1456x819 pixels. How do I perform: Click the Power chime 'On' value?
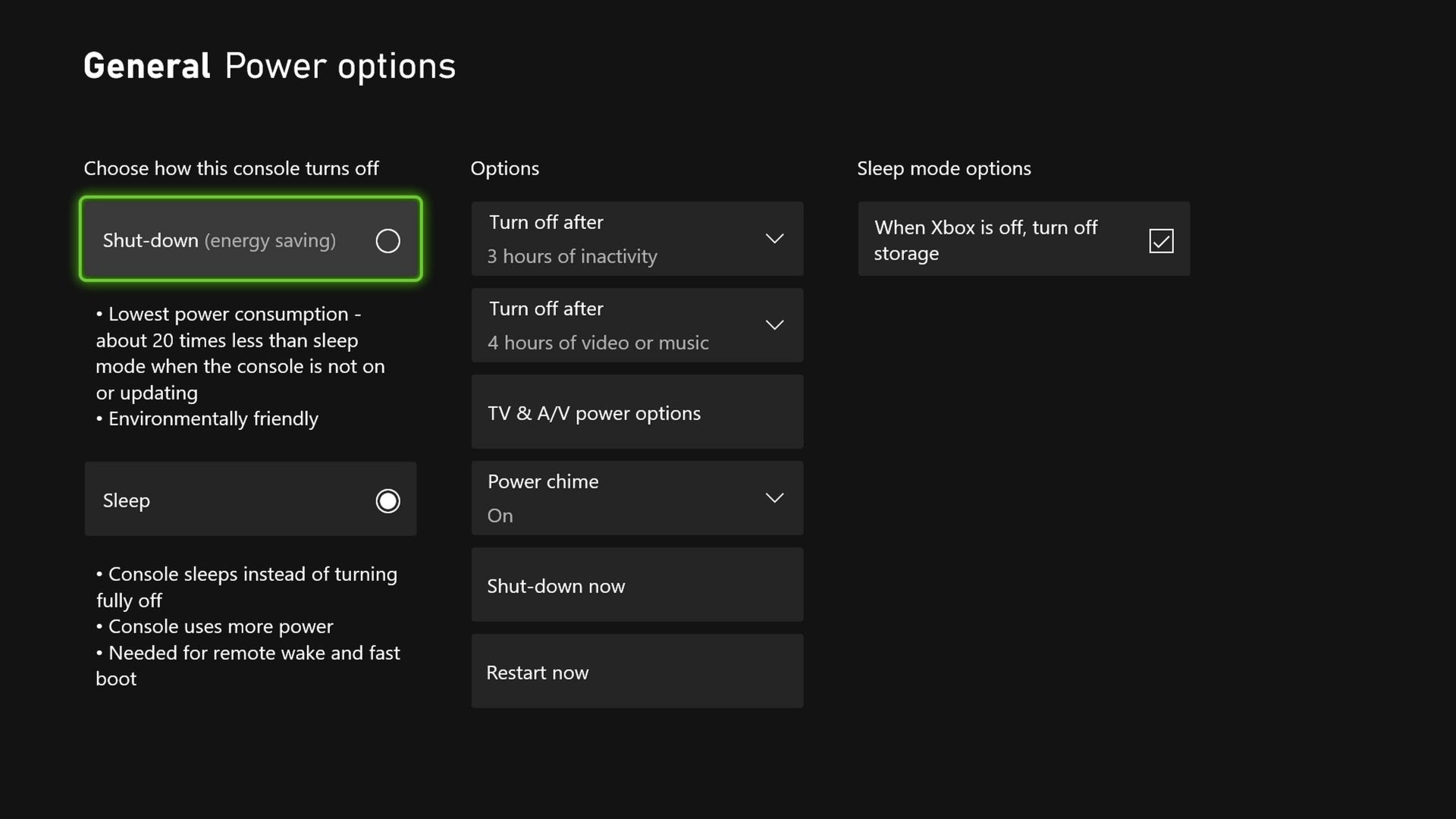[500, 516]
